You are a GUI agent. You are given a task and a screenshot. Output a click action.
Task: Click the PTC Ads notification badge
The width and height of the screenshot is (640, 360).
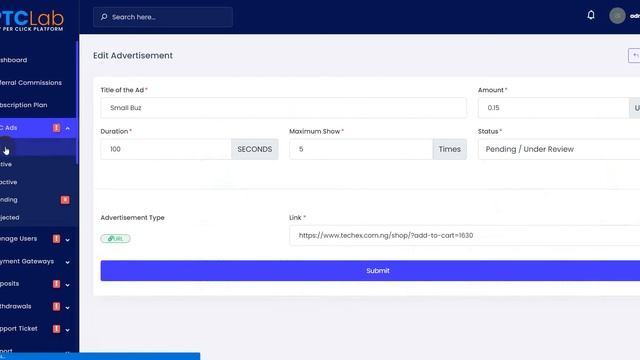coord(56,128)
